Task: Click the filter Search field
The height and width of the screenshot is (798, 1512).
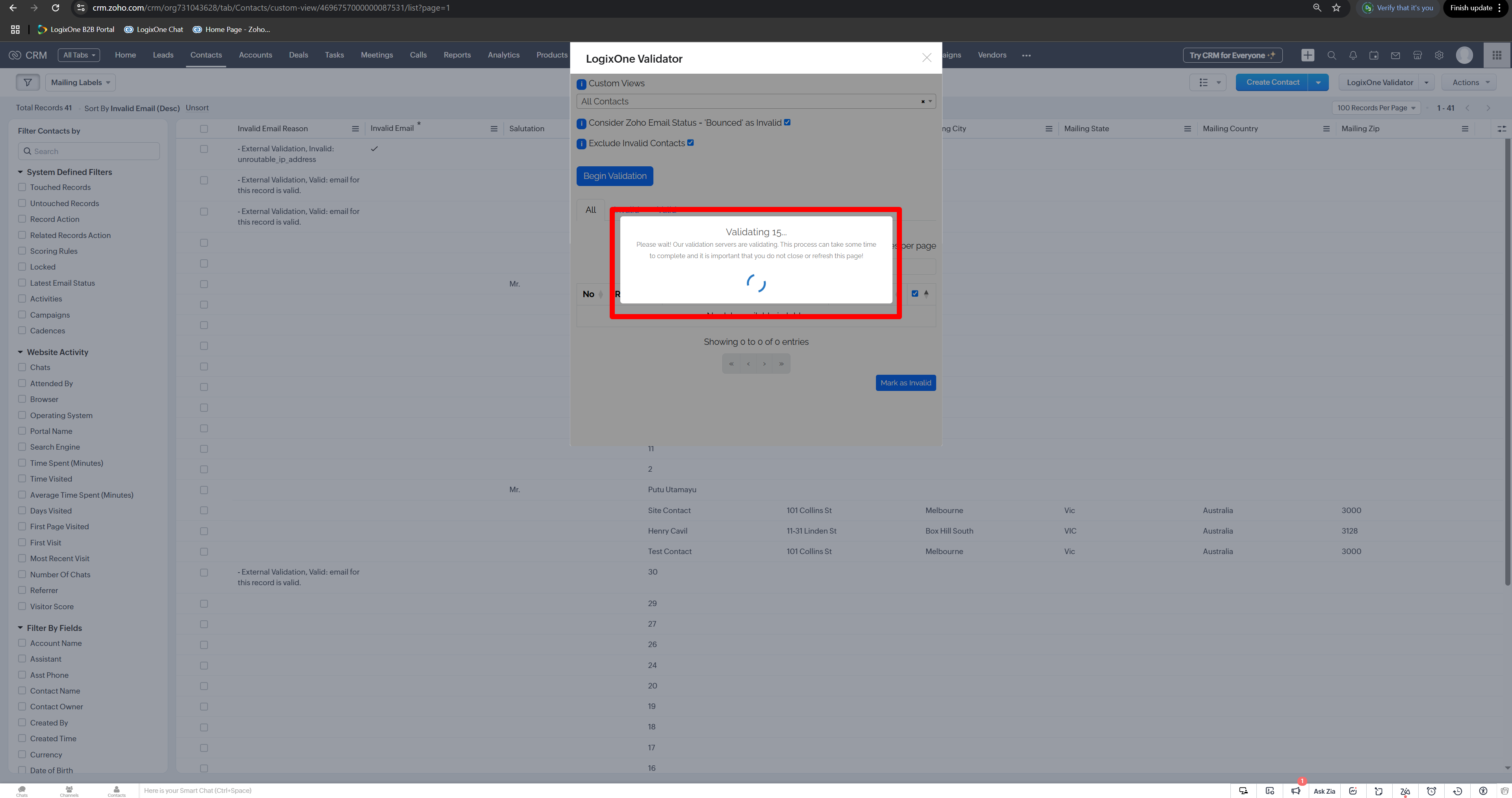Action: click(89, 151)
